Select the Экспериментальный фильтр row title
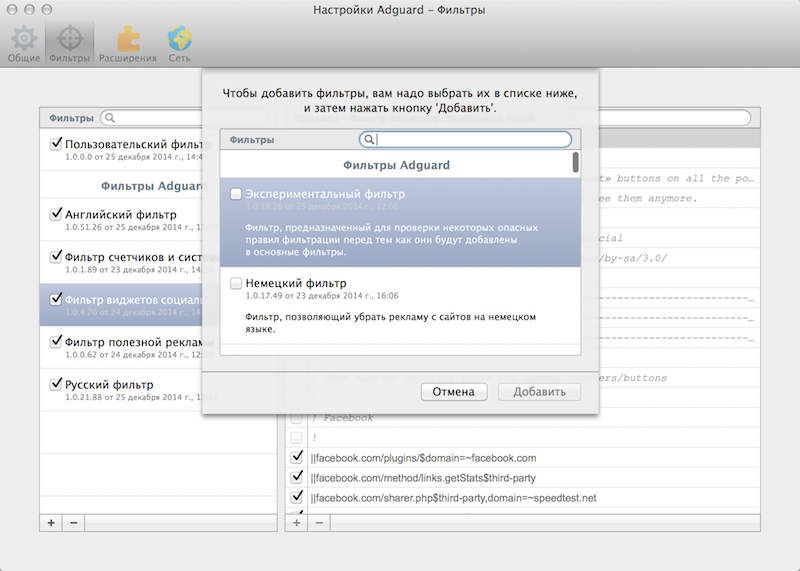 (325, 194)
